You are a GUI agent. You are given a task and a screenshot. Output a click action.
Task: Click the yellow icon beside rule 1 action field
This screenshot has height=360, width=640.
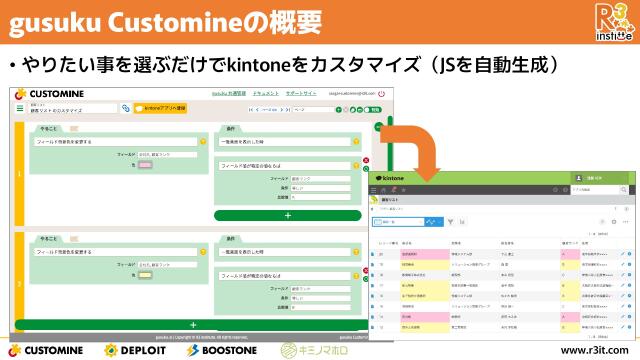pos(203,142)
